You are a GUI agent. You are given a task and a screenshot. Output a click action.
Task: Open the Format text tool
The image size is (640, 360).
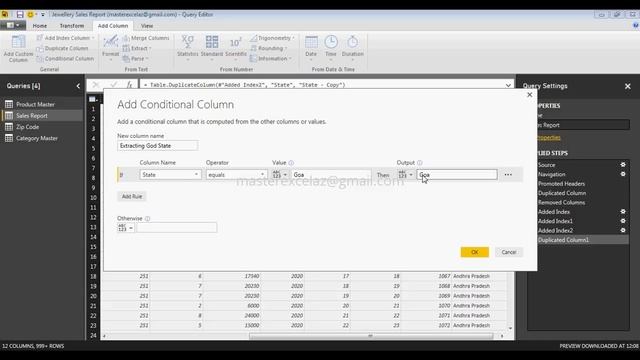click(111, 48)
